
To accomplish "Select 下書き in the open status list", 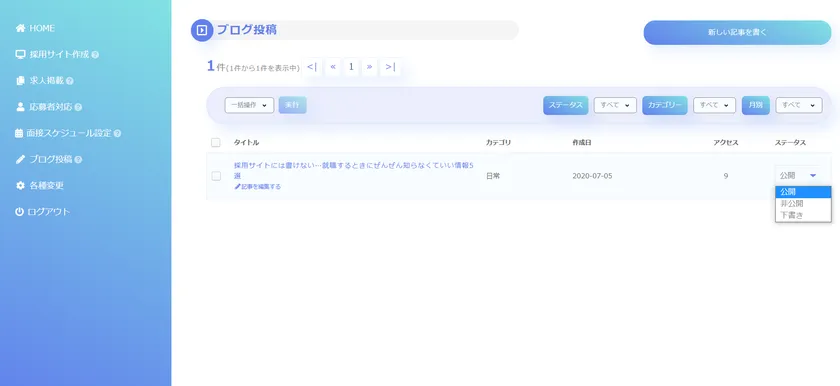I will point(803,215).
